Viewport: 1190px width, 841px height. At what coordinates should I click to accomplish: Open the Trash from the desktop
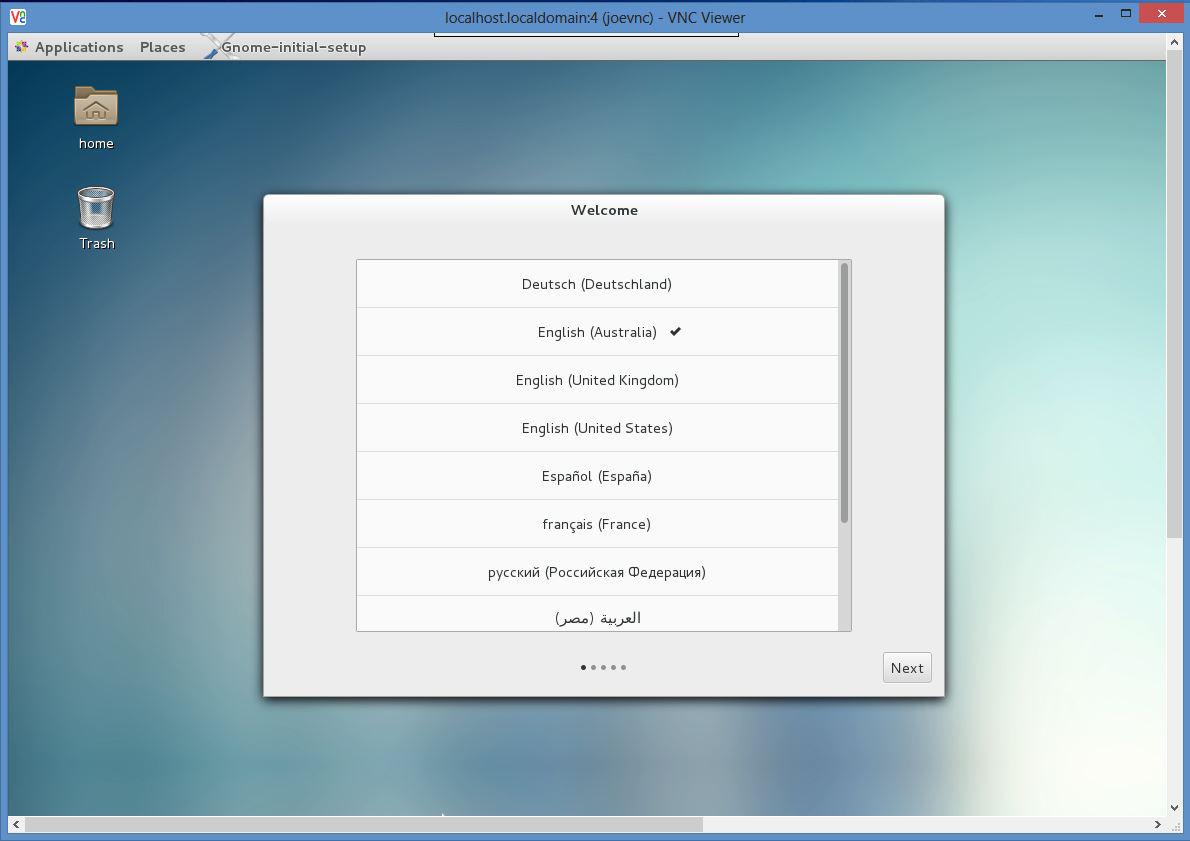point(95,207)
